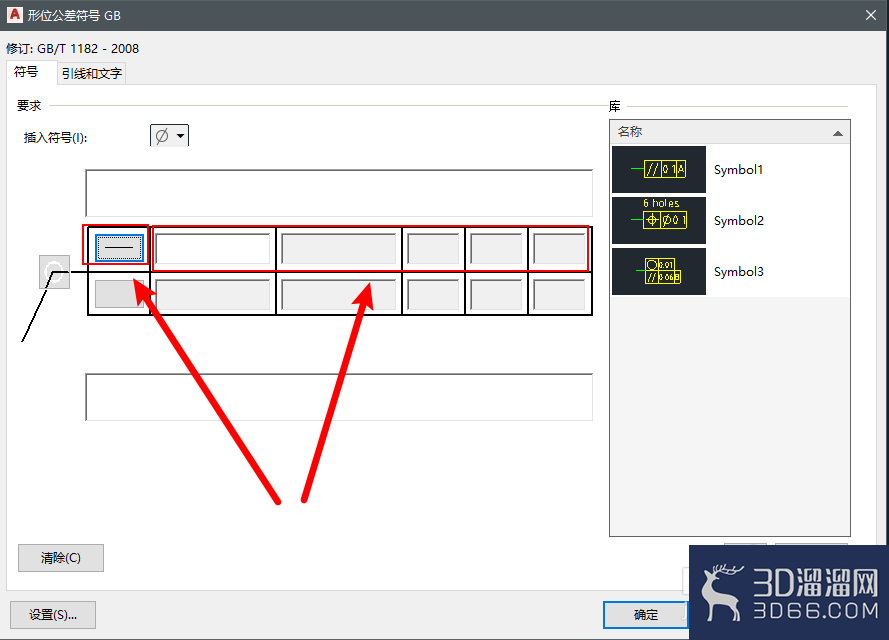The width and height of the screenshot is (889, 640).
Task: Click first-row third datum field
Action: [559, 249]
